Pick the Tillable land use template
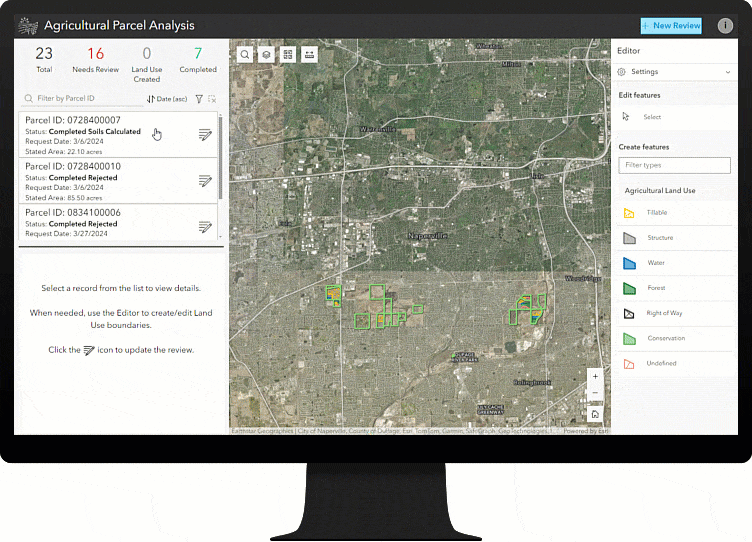The height and width of the screenshot is (542, 752). [x=674, y=212]
